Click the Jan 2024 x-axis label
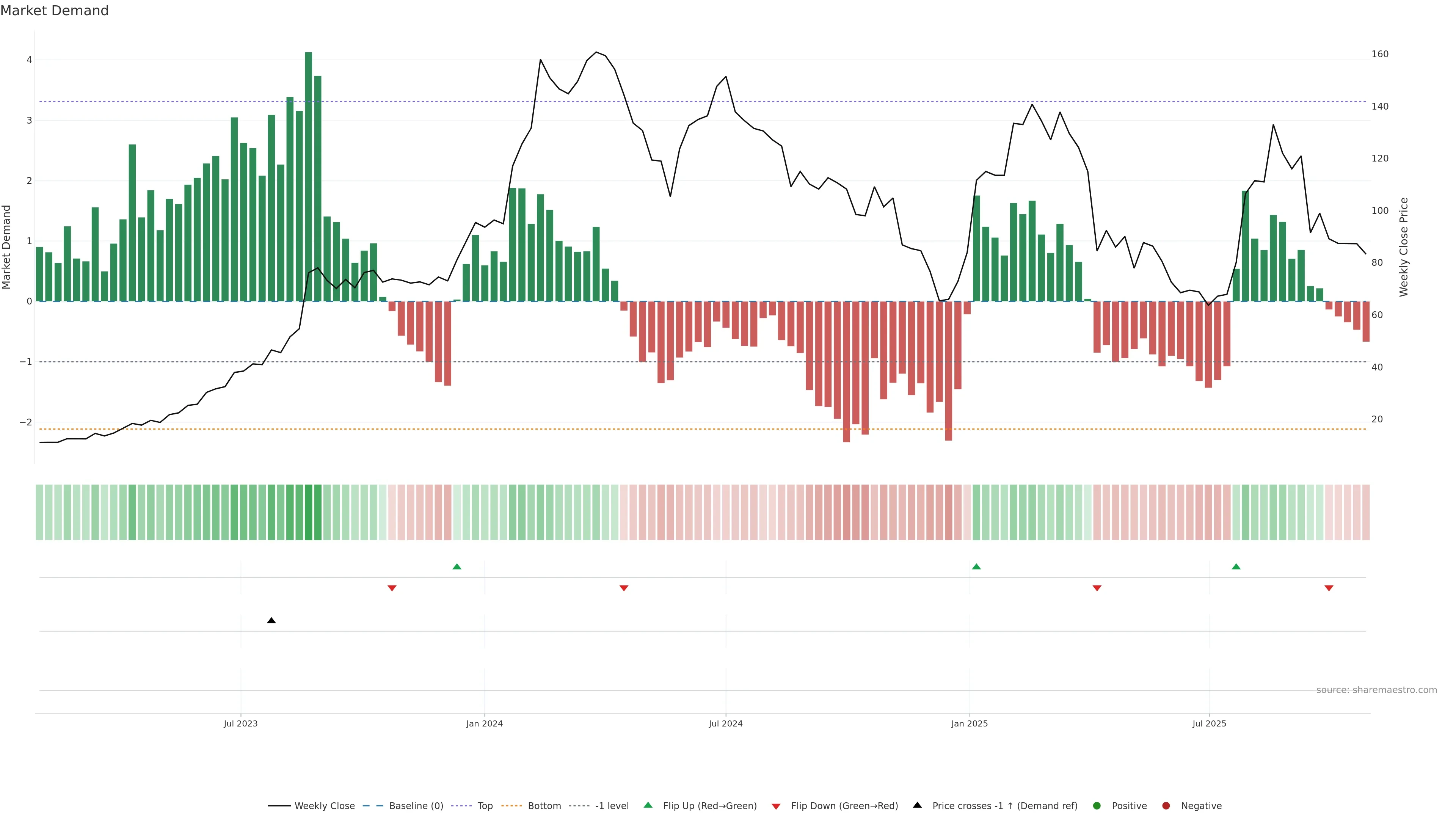 485,723
